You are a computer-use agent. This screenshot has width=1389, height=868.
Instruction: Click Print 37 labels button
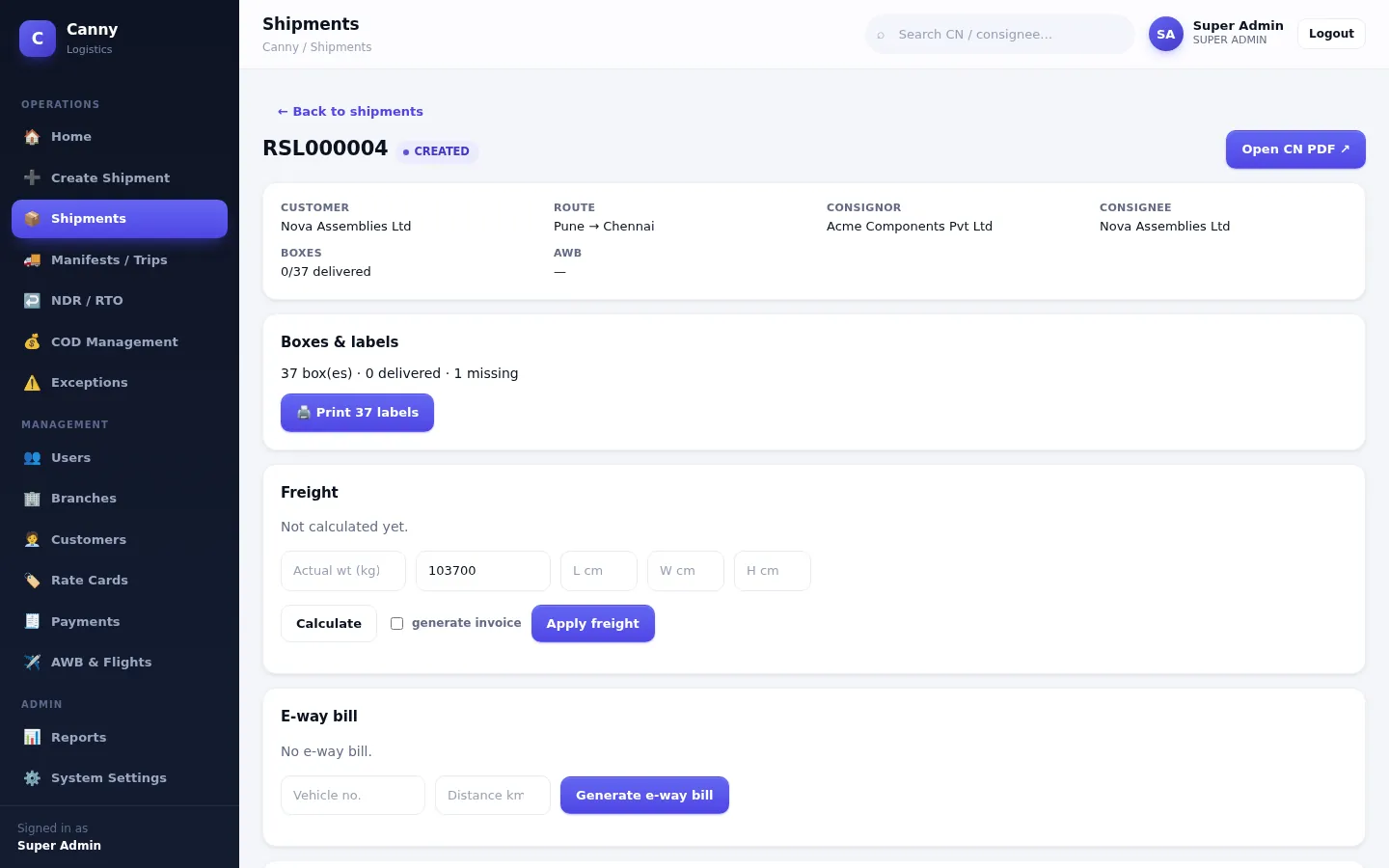coord(357,413)
